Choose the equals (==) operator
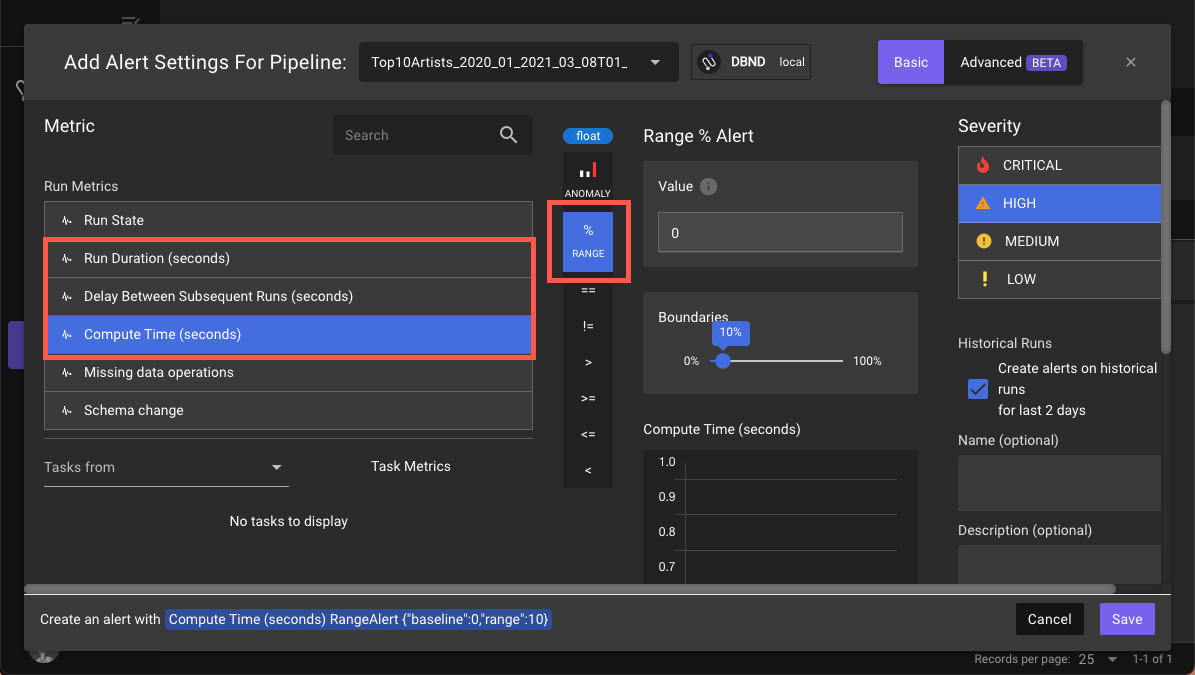 [x=588, y=290]
